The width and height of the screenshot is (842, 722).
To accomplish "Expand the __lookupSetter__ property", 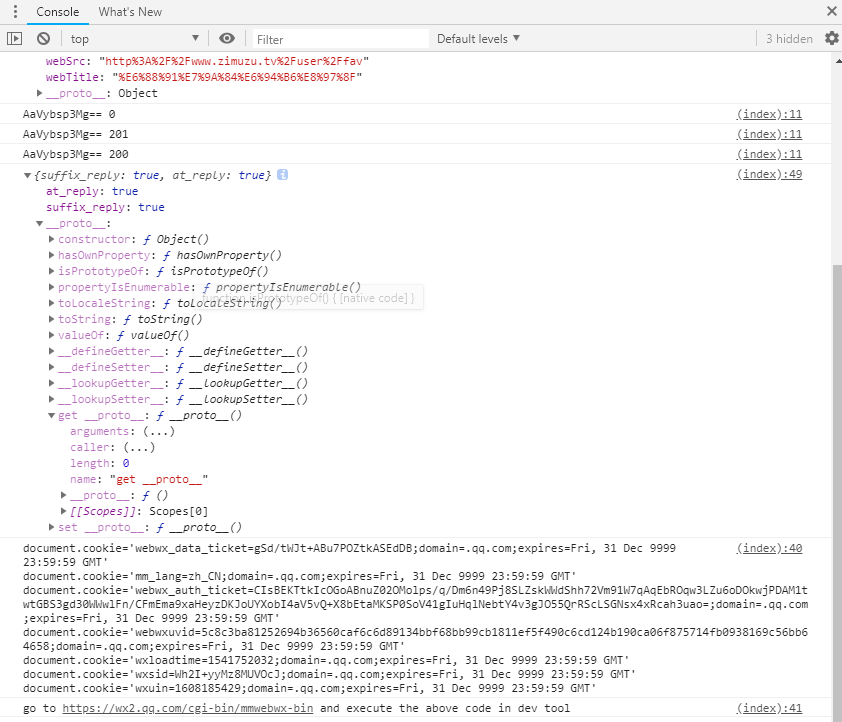I will [52, 399].
